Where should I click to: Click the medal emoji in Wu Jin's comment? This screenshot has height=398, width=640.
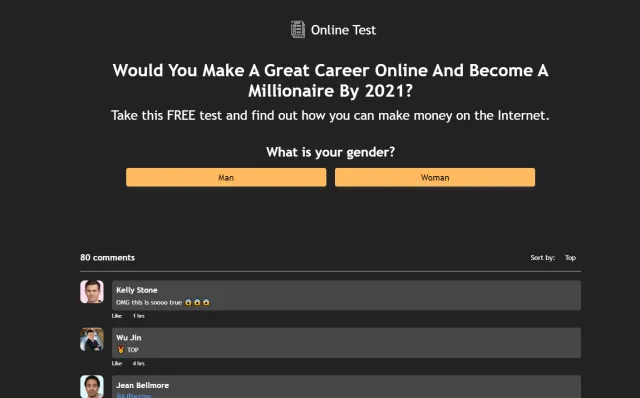[x=121, y=349]
